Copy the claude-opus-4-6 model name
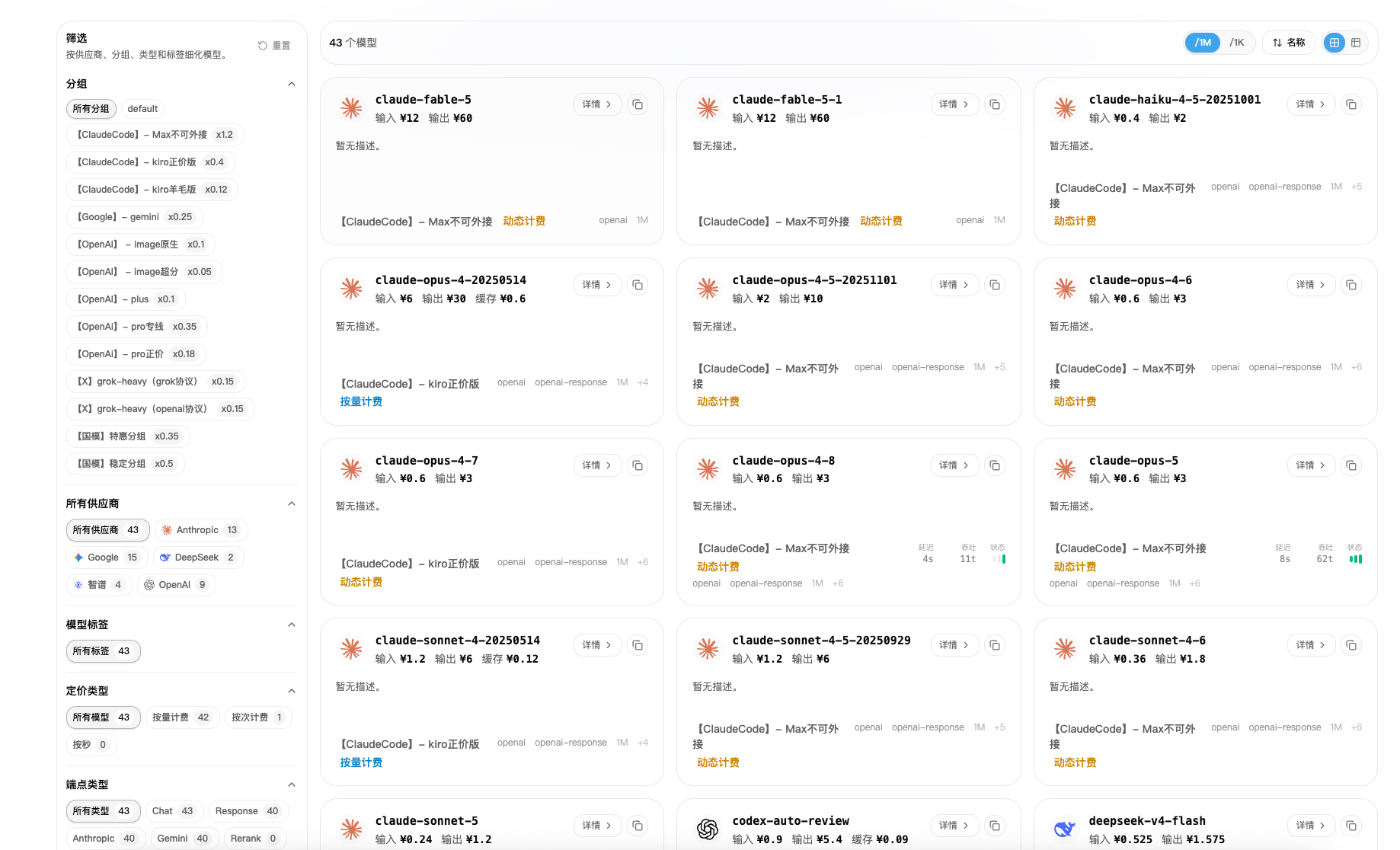The image size is (1400, 850). click(1351, 285)
